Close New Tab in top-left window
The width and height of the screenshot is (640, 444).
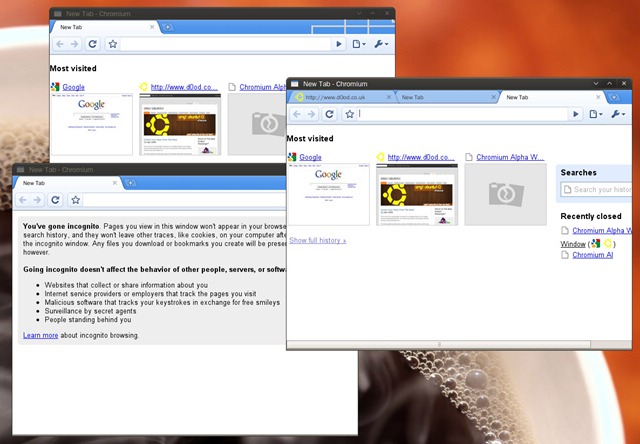pos(152,27)
